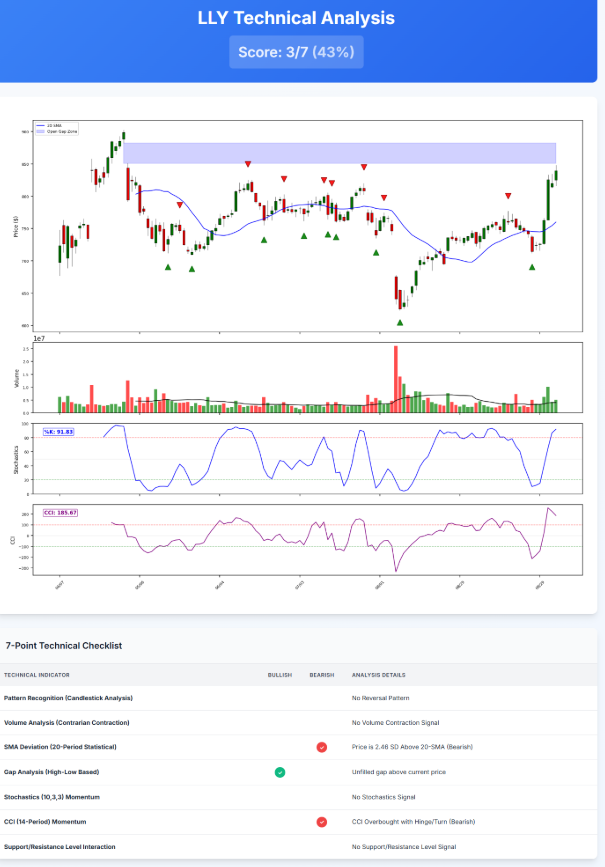Select the Support/Resistance Level Interaction row label
The image size is (605, 867).
(x=60, y=847)
